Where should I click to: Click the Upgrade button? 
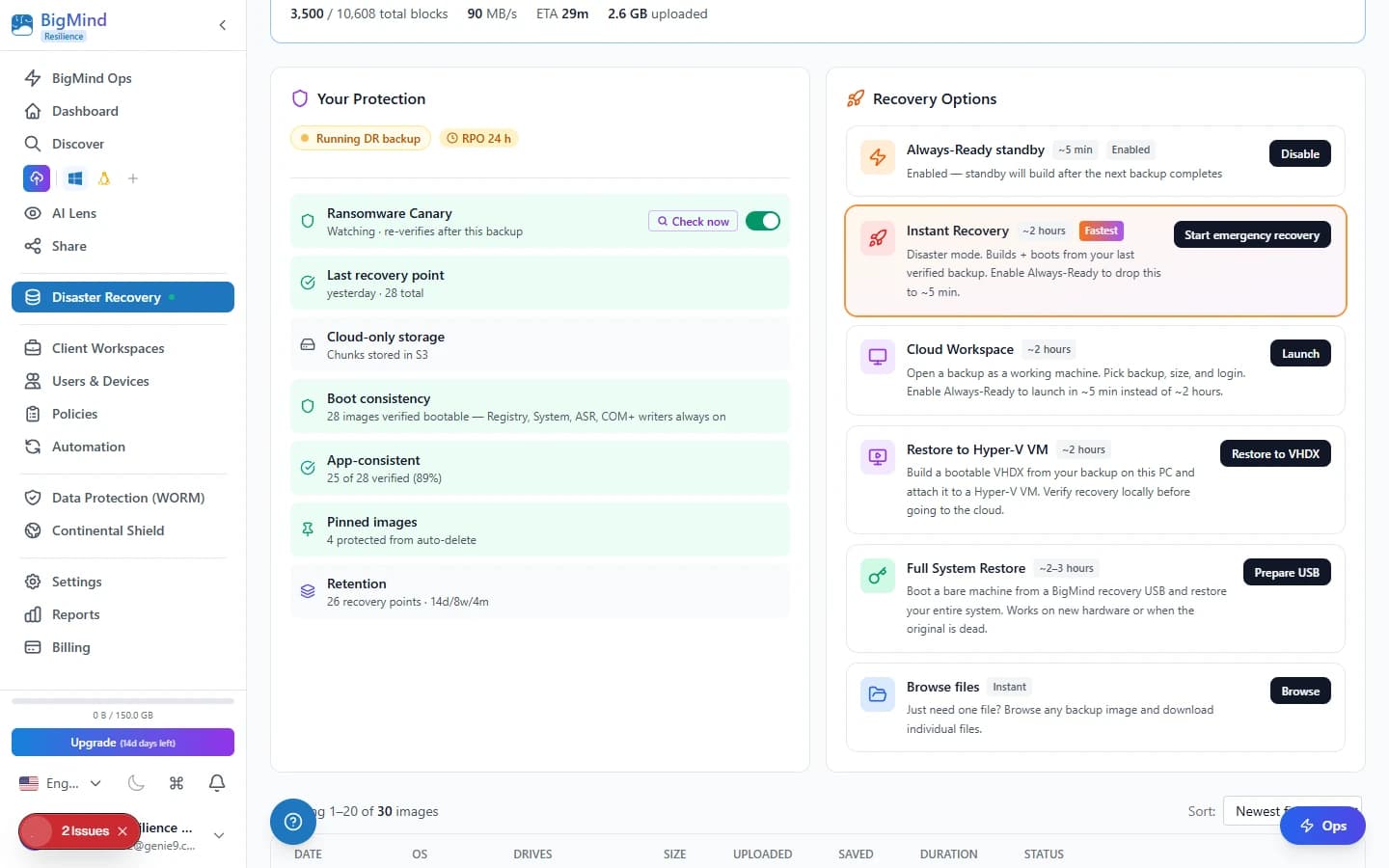pos(123,743)
